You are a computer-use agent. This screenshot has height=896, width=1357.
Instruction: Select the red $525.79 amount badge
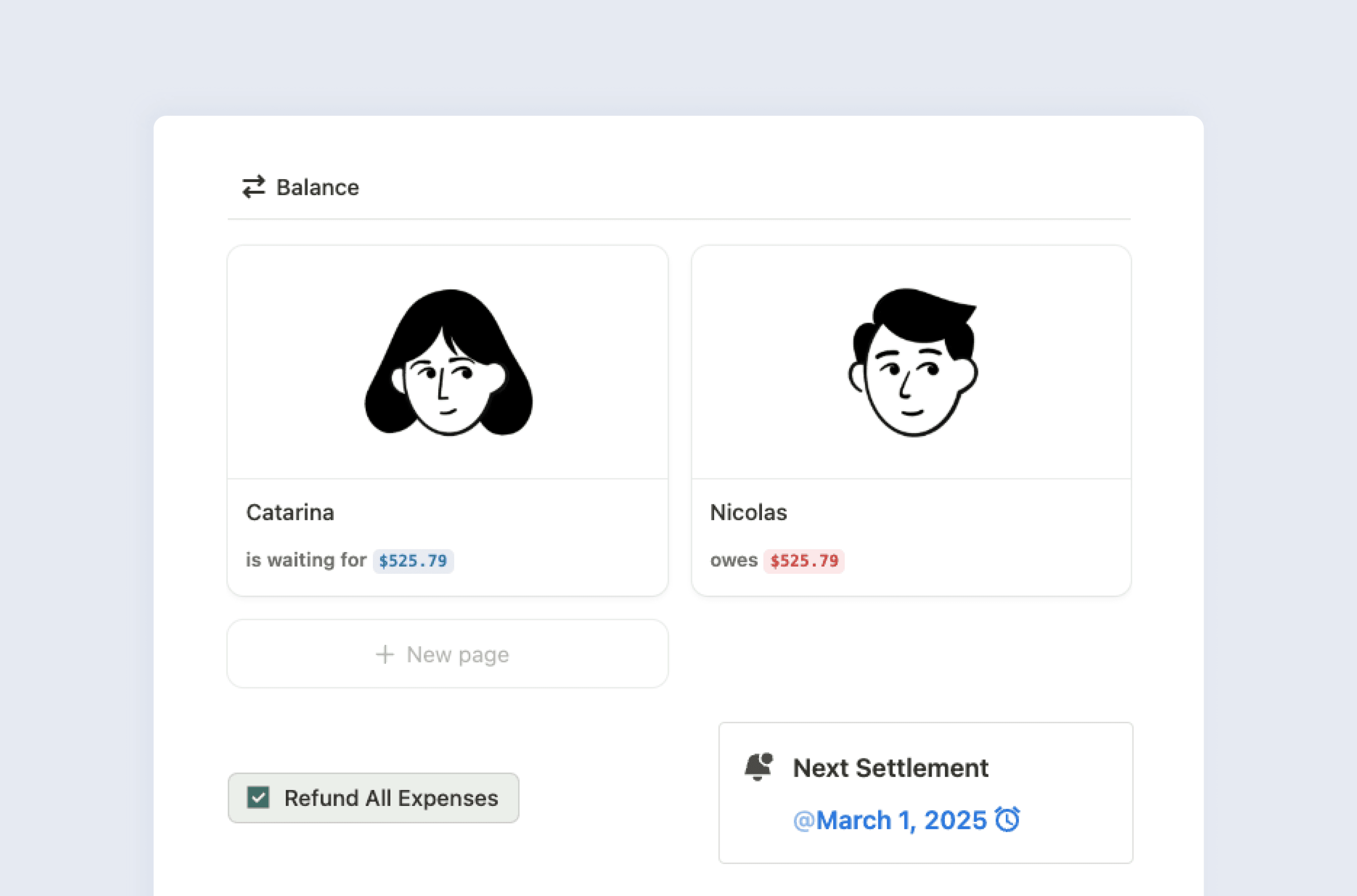[804, 561]
